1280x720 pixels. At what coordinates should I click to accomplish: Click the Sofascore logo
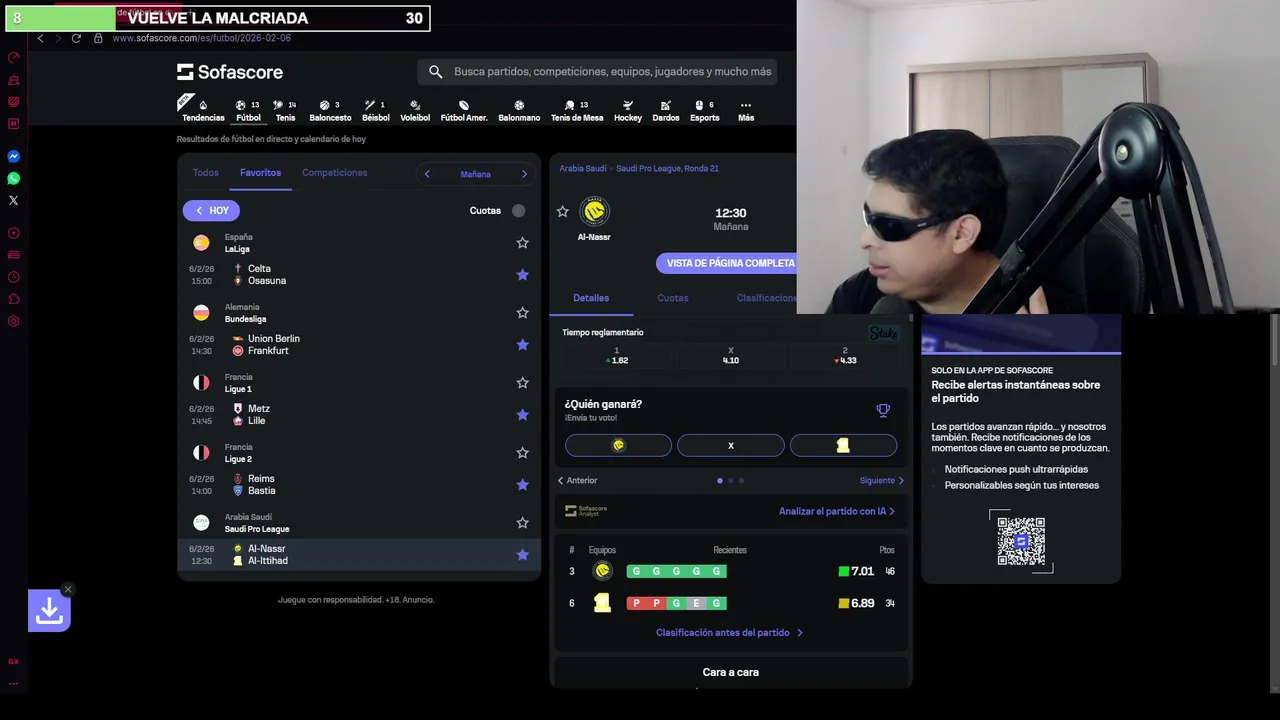230,72
